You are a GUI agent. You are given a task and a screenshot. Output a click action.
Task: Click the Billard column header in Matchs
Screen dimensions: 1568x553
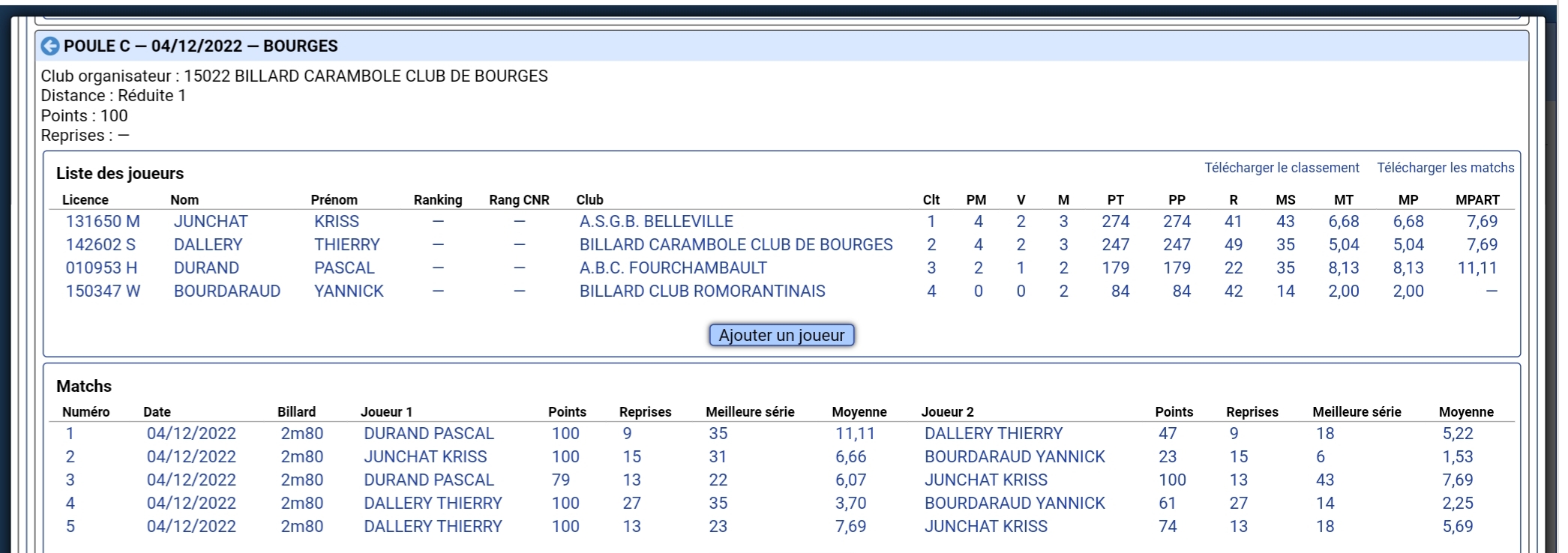point(296,412)
